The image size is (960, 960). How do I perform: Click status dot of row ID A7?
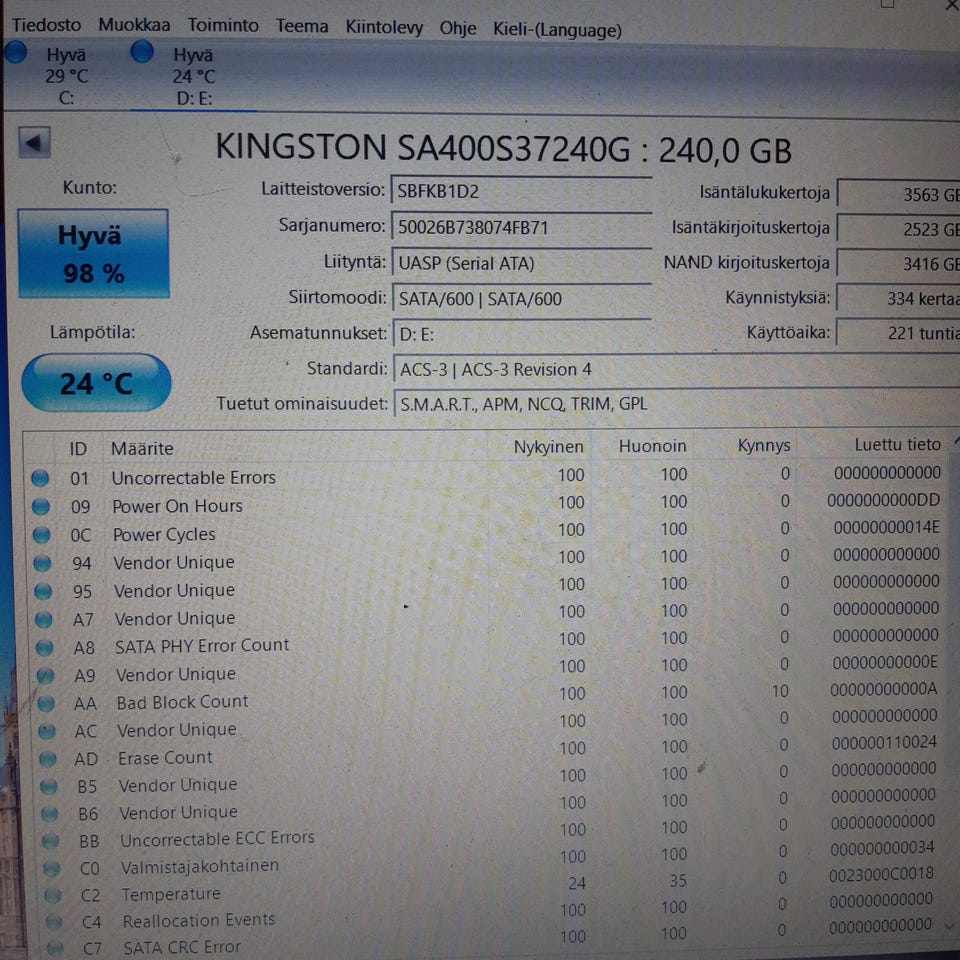tap(43, 619)
